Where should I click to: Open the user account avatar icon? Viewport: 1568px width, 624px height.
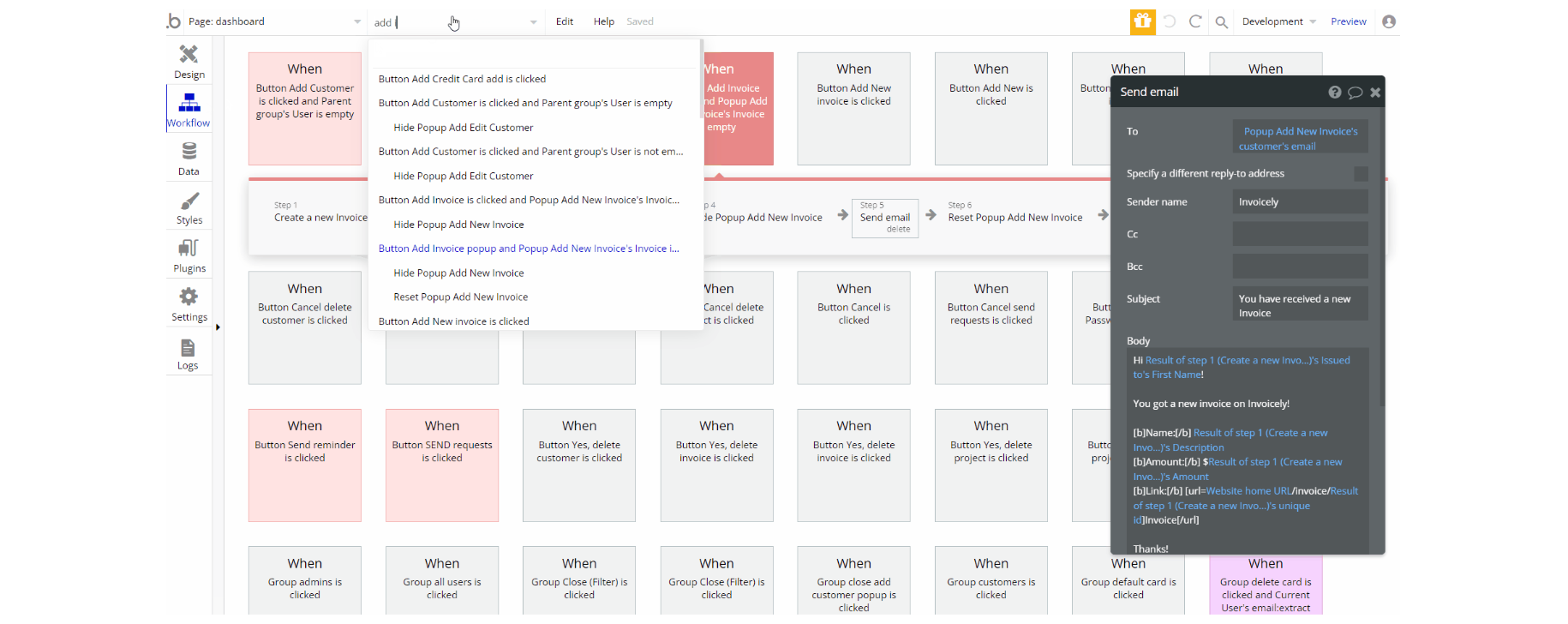(1389, 21)
